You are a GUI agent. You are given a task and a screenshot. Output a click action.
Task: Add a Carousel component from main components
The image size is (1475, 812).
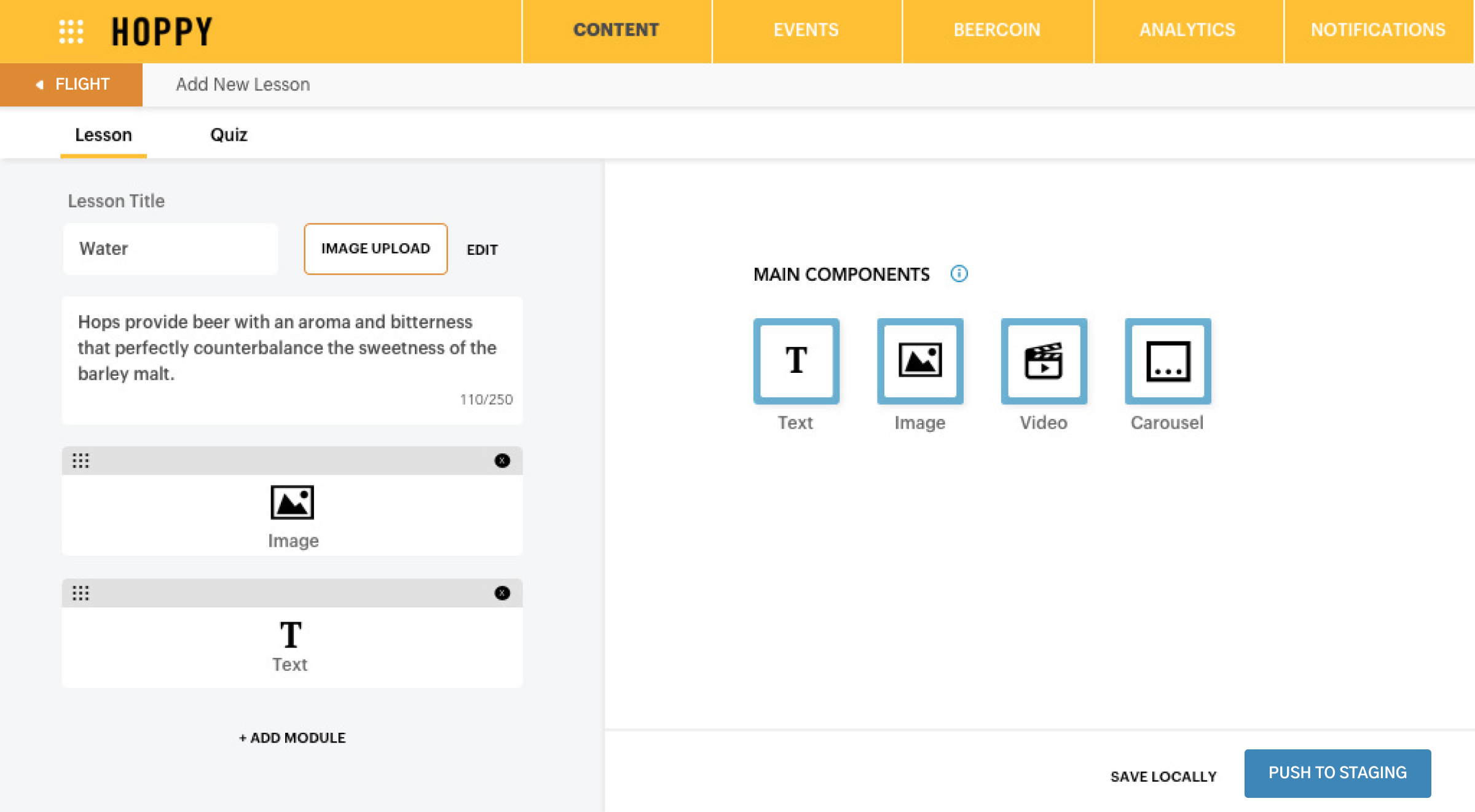point(1167,361)
